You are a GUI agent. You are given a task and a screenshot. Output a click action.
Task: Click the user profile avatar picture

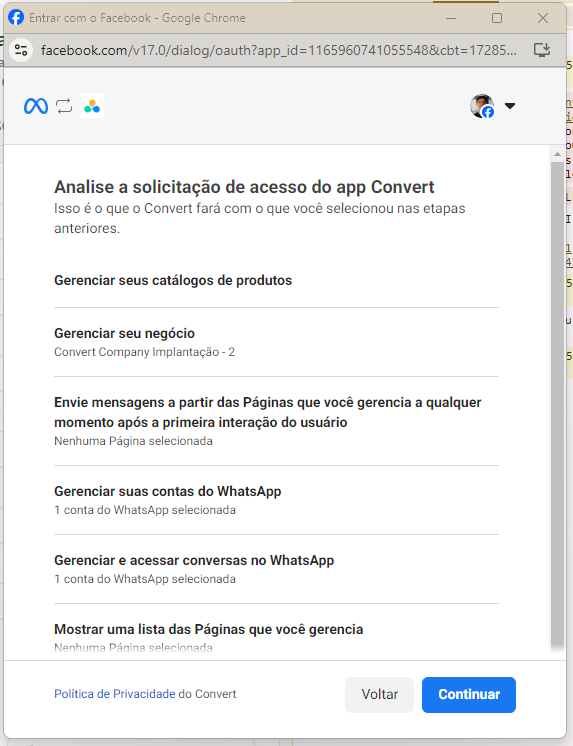(x=482, y=106)
